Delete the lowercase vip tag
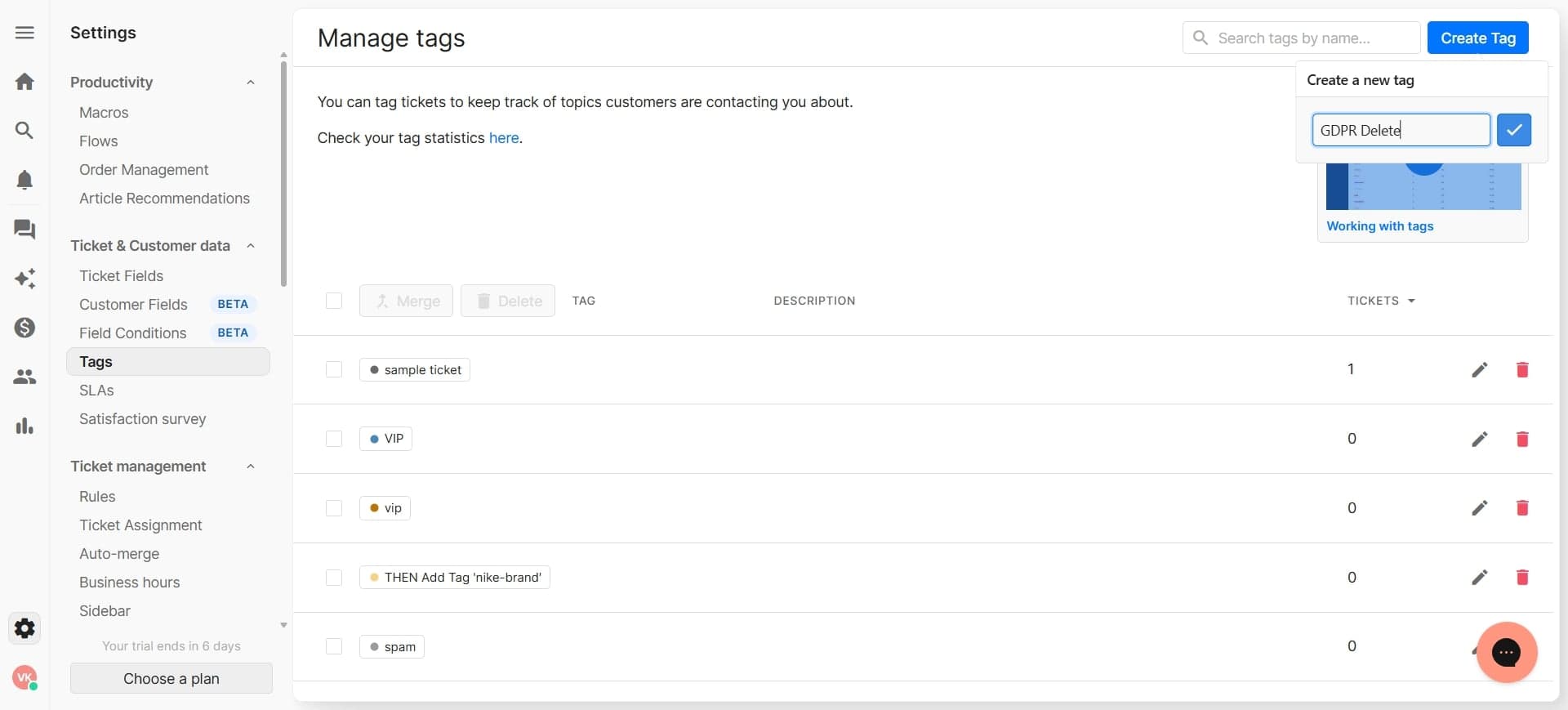The width and height of the screenshot is (1568, 710). 1522,508
